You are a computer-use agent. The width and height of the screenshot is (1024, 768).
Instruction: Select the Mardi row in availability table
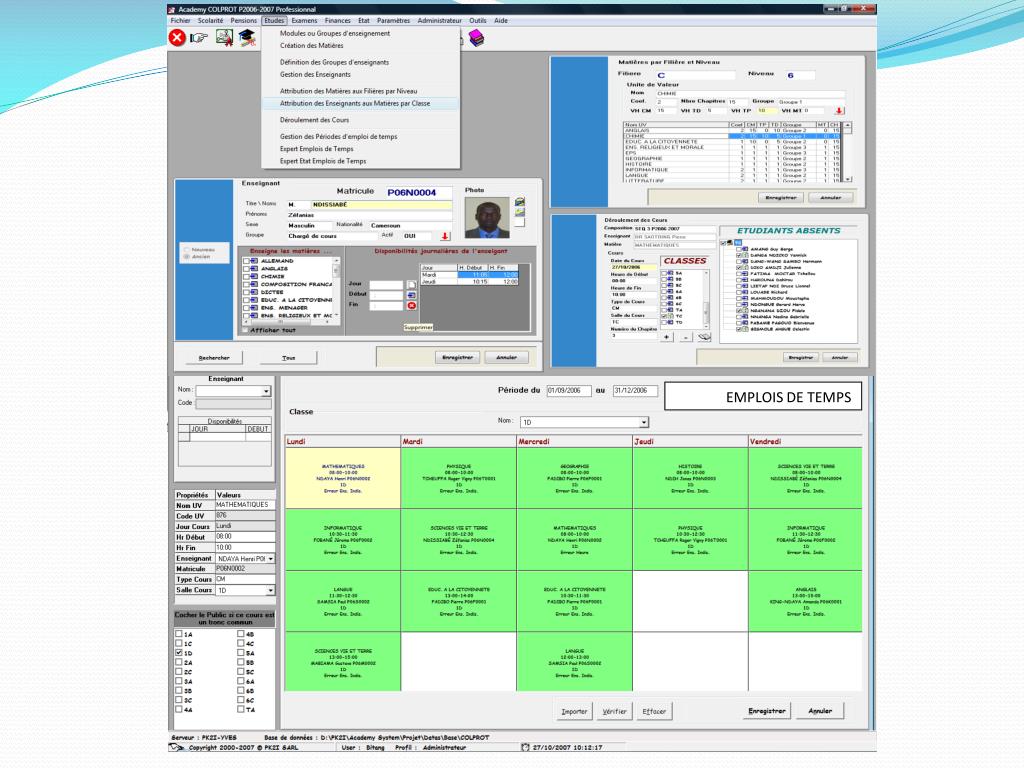[469, 275]
